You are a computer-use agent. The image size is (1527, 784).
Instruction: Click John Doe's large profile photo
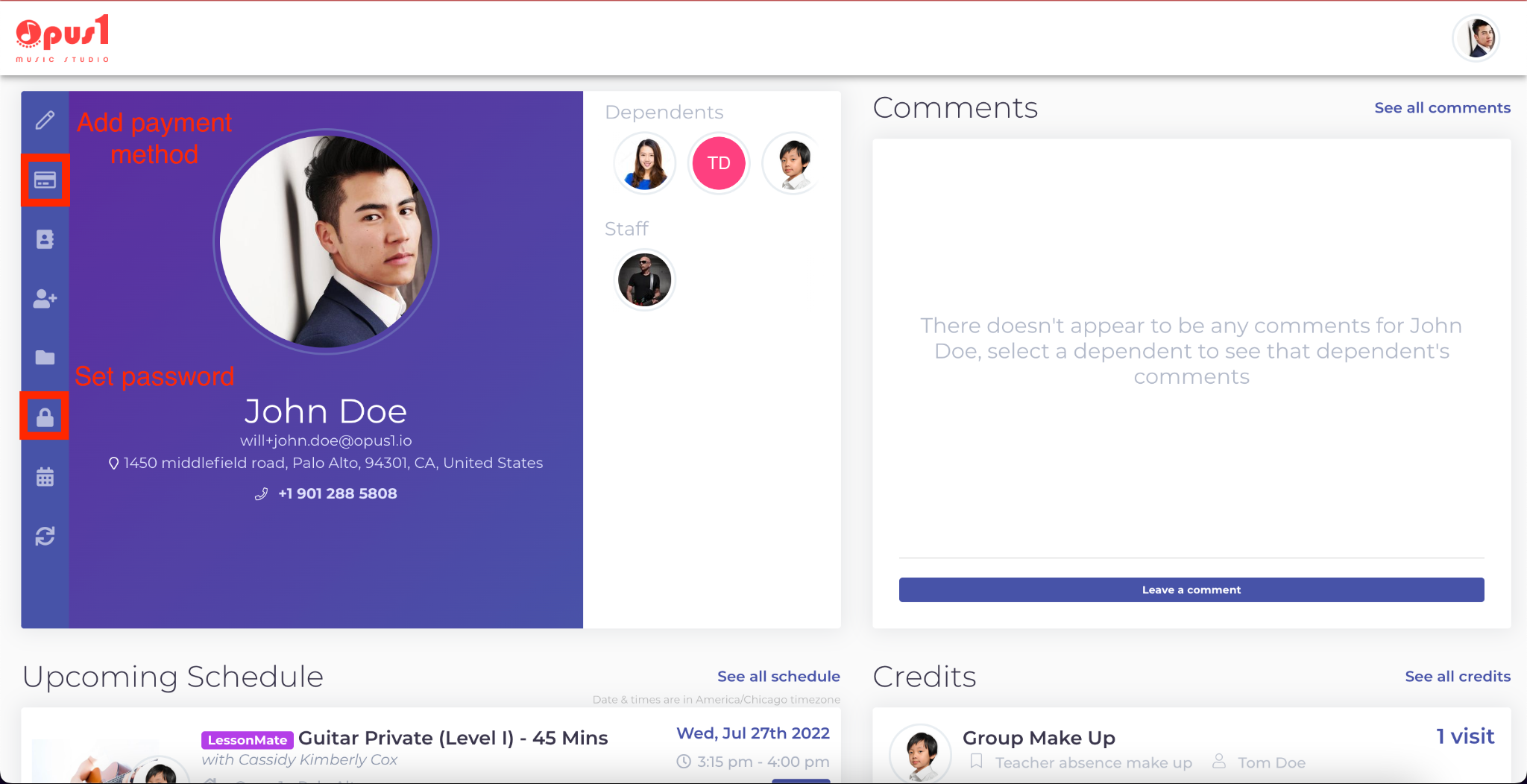pos(326,241)
